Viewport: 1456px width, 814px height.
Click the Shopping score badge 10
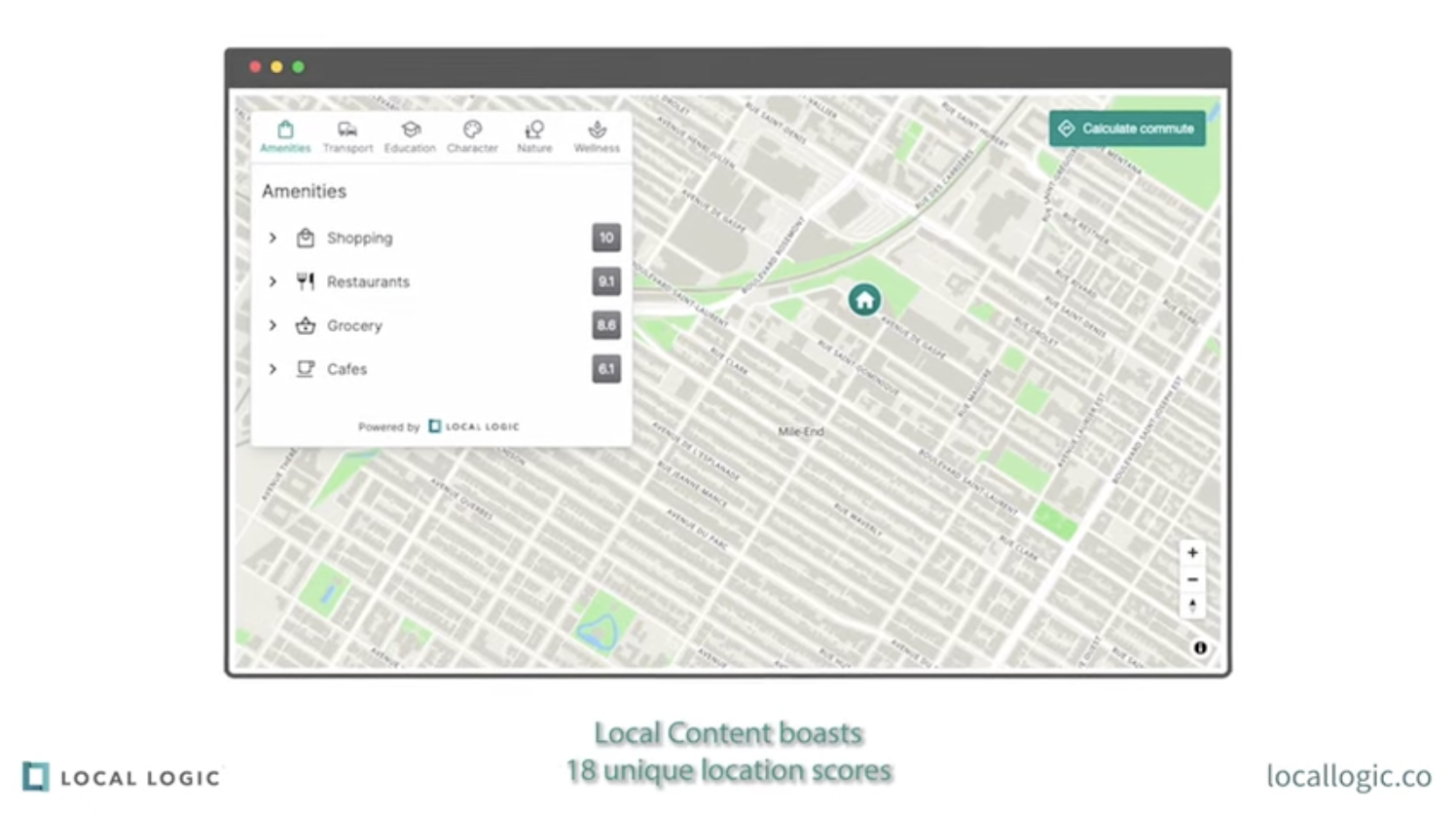pos(606,238)
